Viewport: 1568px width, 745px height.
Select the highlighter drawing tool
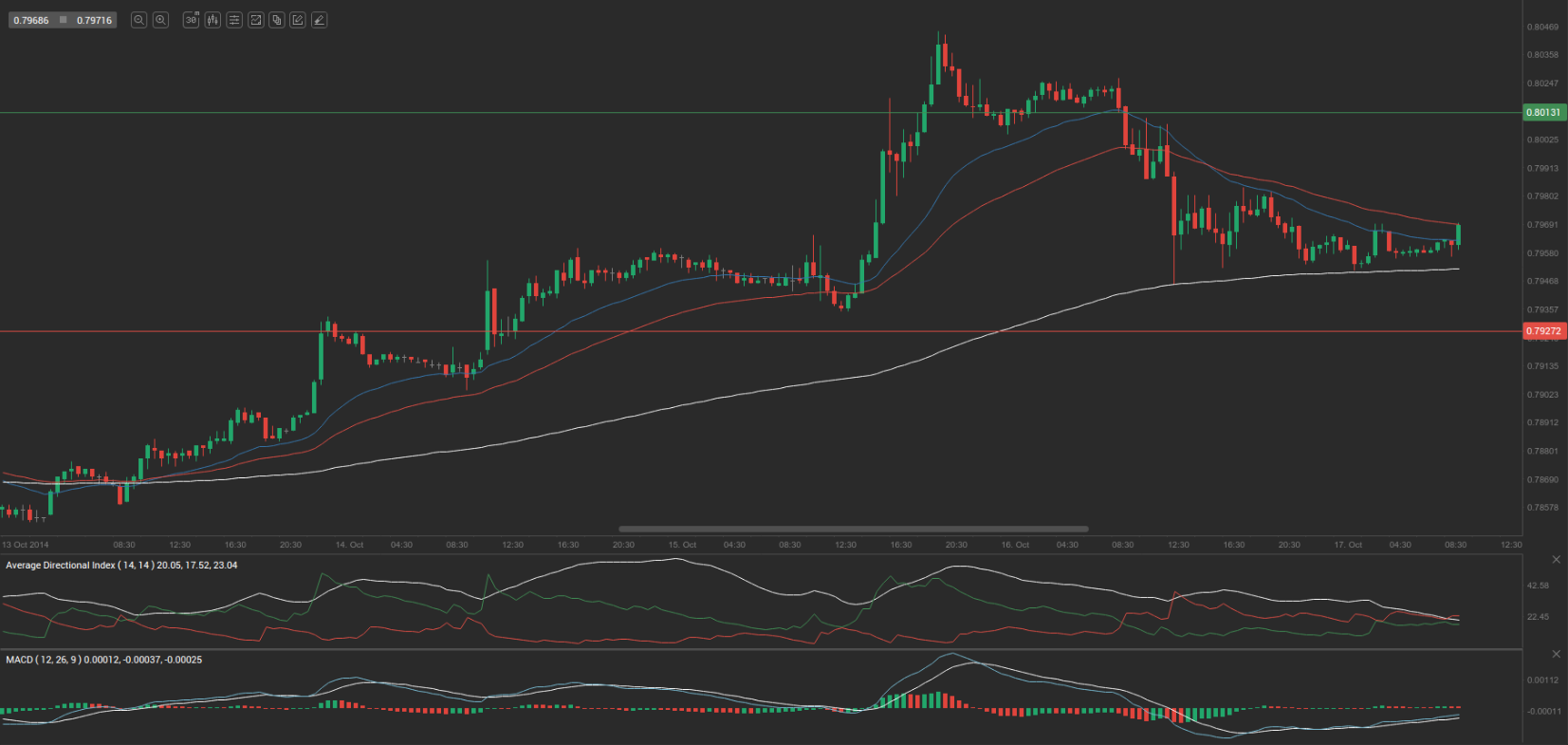[x=320, y=20]
